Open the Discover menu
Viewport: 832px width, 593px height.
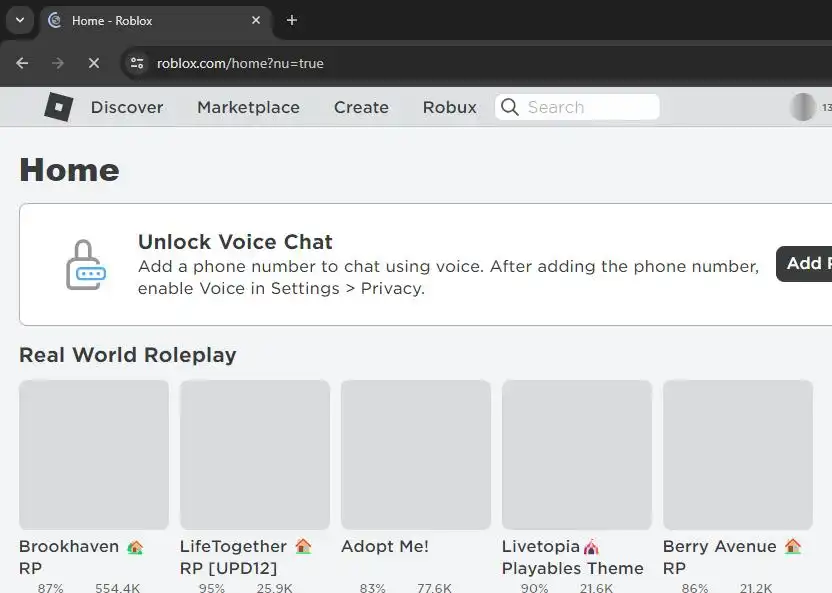click(127, 107)
